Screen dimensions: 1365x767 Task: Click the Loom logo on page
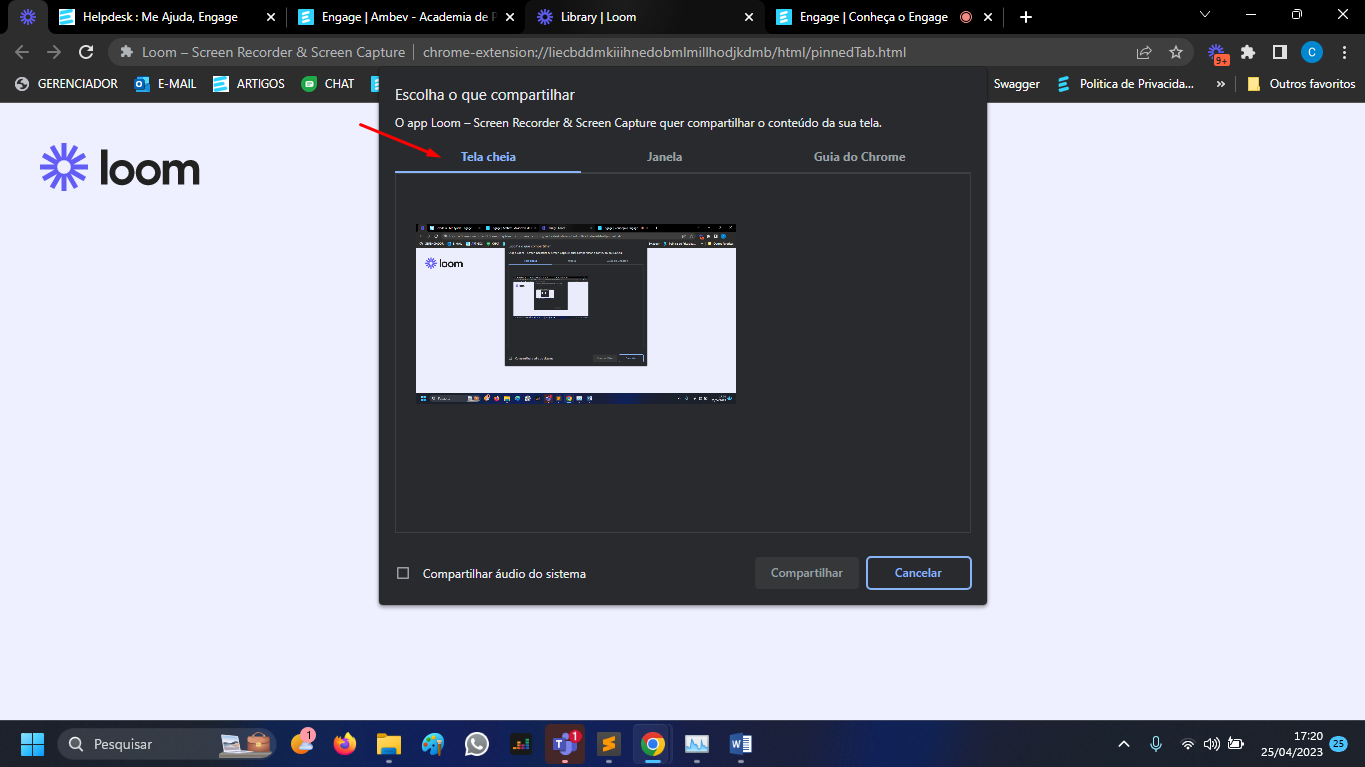point(120,167)
